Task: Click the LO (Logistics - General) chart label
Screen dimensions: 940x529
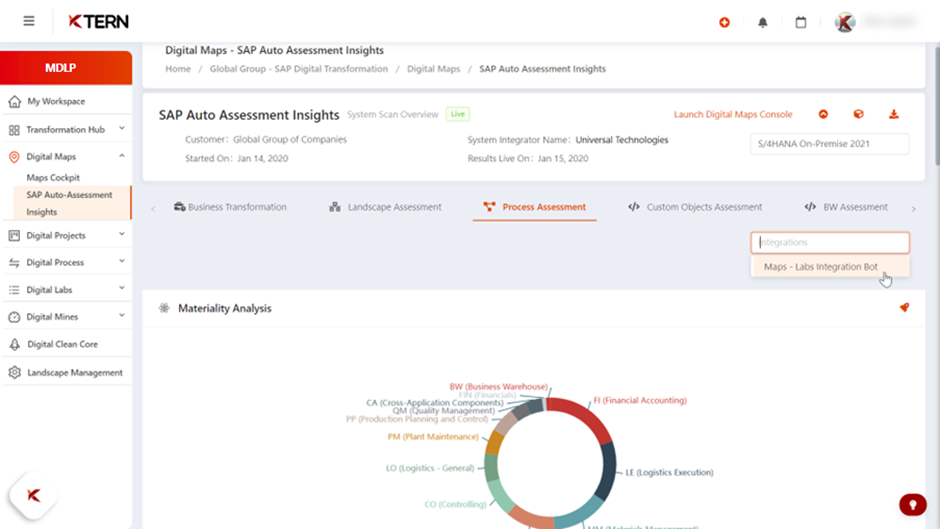Action: click(x=430, y=468)
